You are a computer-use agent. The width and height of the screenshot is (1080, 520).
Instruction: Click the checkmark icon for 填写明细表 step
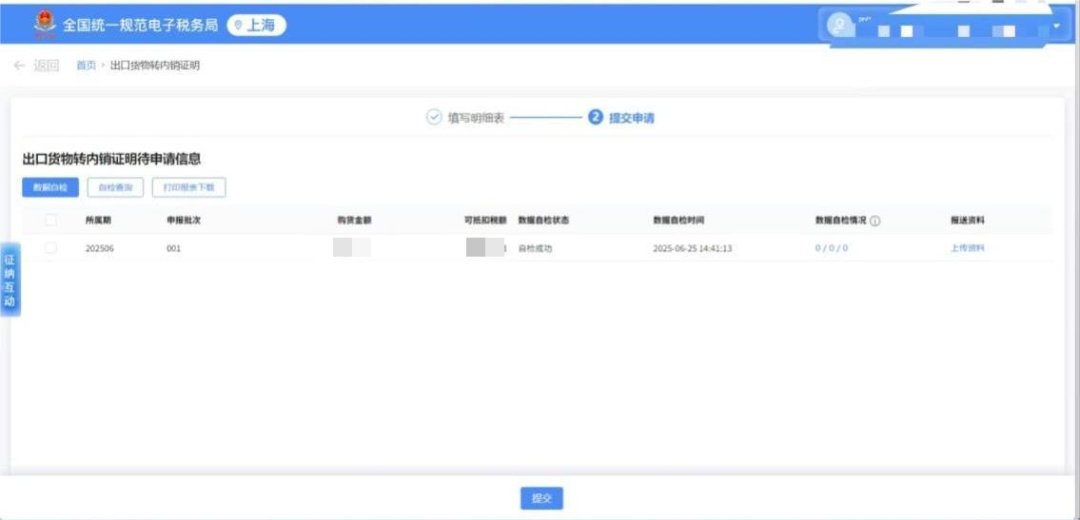(433, 117)
